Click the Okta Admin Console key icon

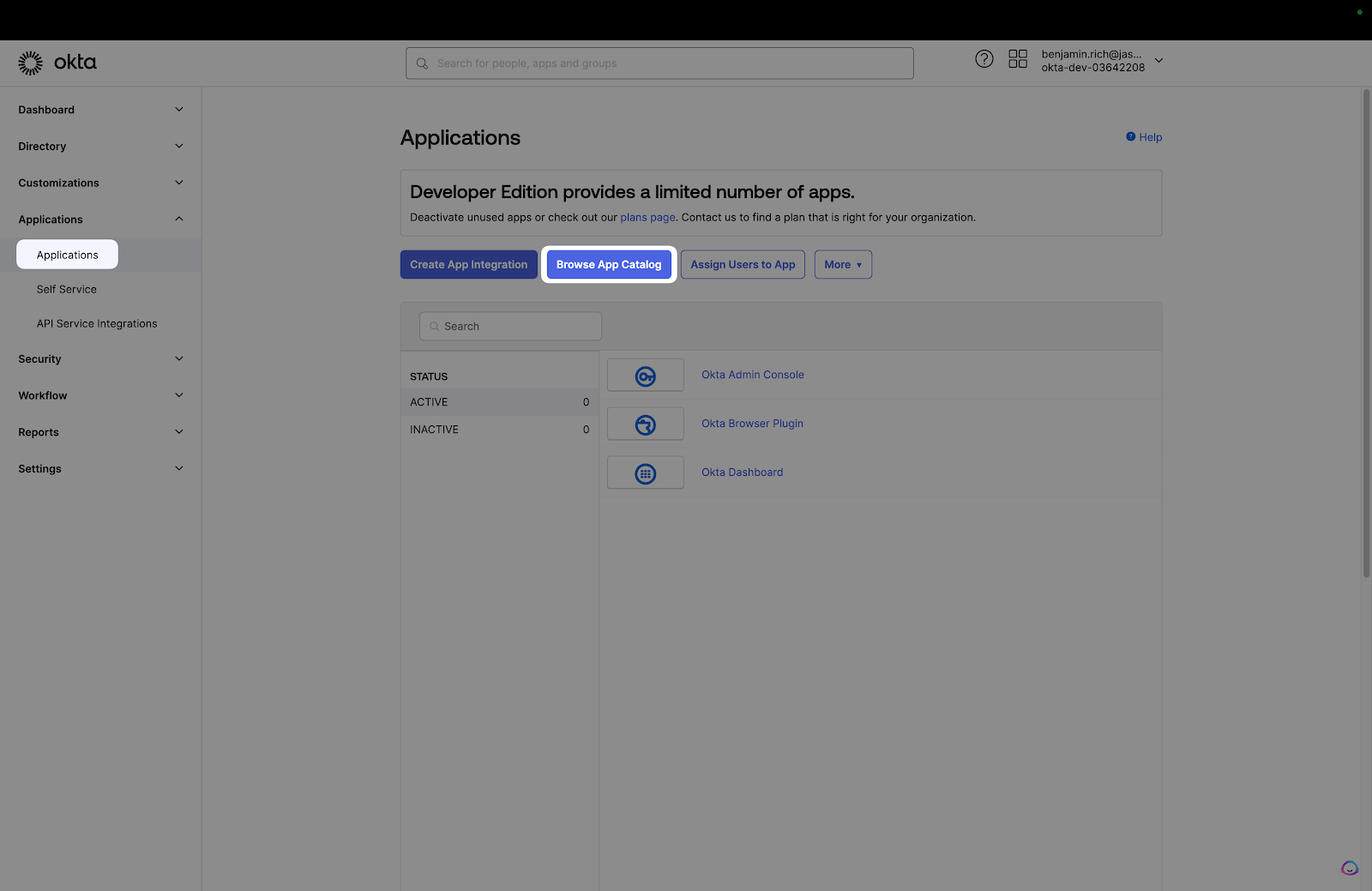coord(645,376)
